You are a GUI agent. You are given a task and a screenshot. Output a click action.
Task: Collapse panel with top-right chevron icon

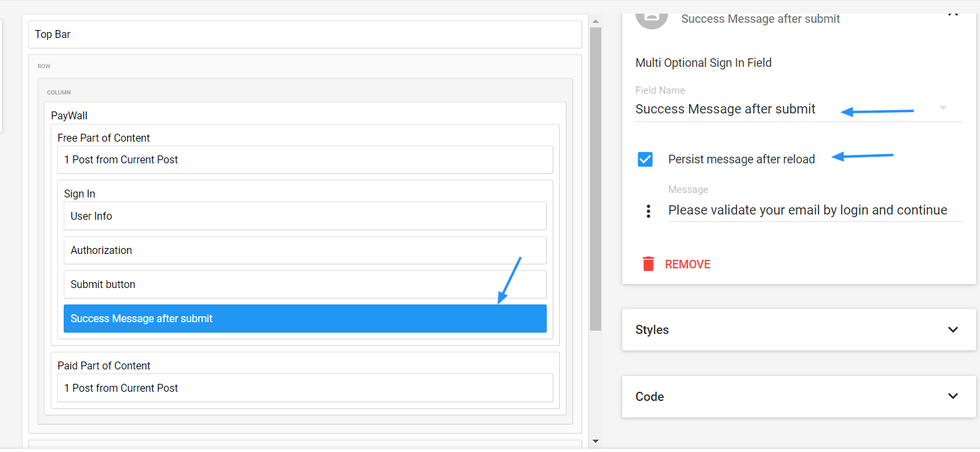tap(952, 14)
